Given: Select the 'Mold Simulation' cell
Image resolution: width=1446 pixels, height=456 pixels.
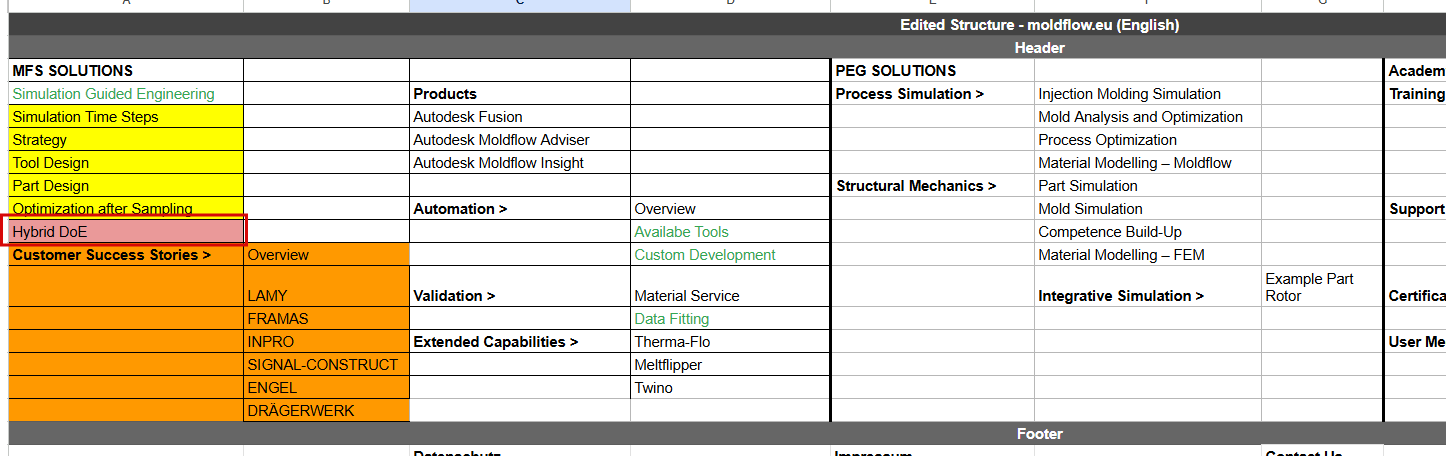Looking at the screenshot, I should [1148, 209].
